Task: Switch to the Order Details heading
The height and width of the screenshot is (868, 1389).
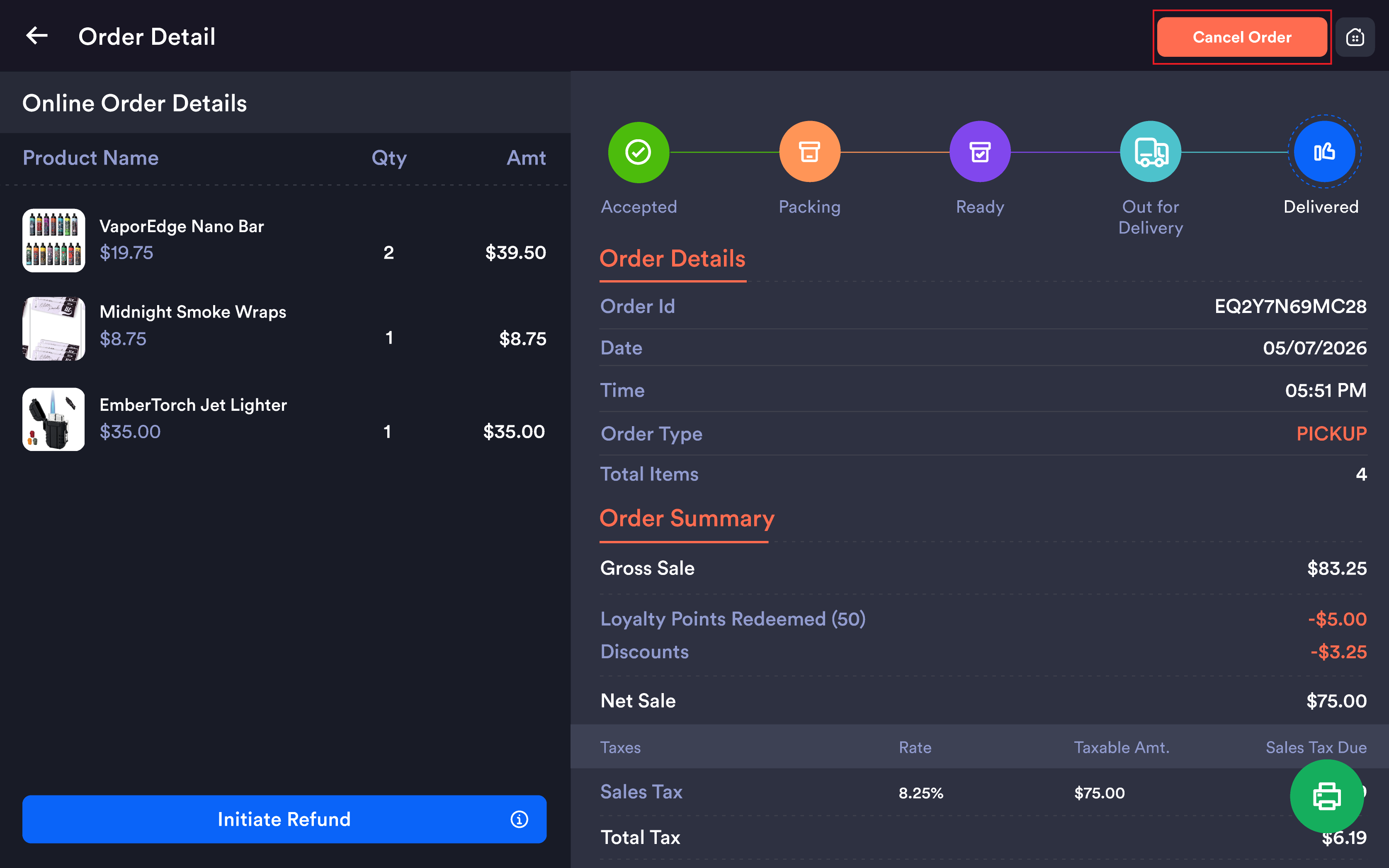Action: [x=673, y=258]
